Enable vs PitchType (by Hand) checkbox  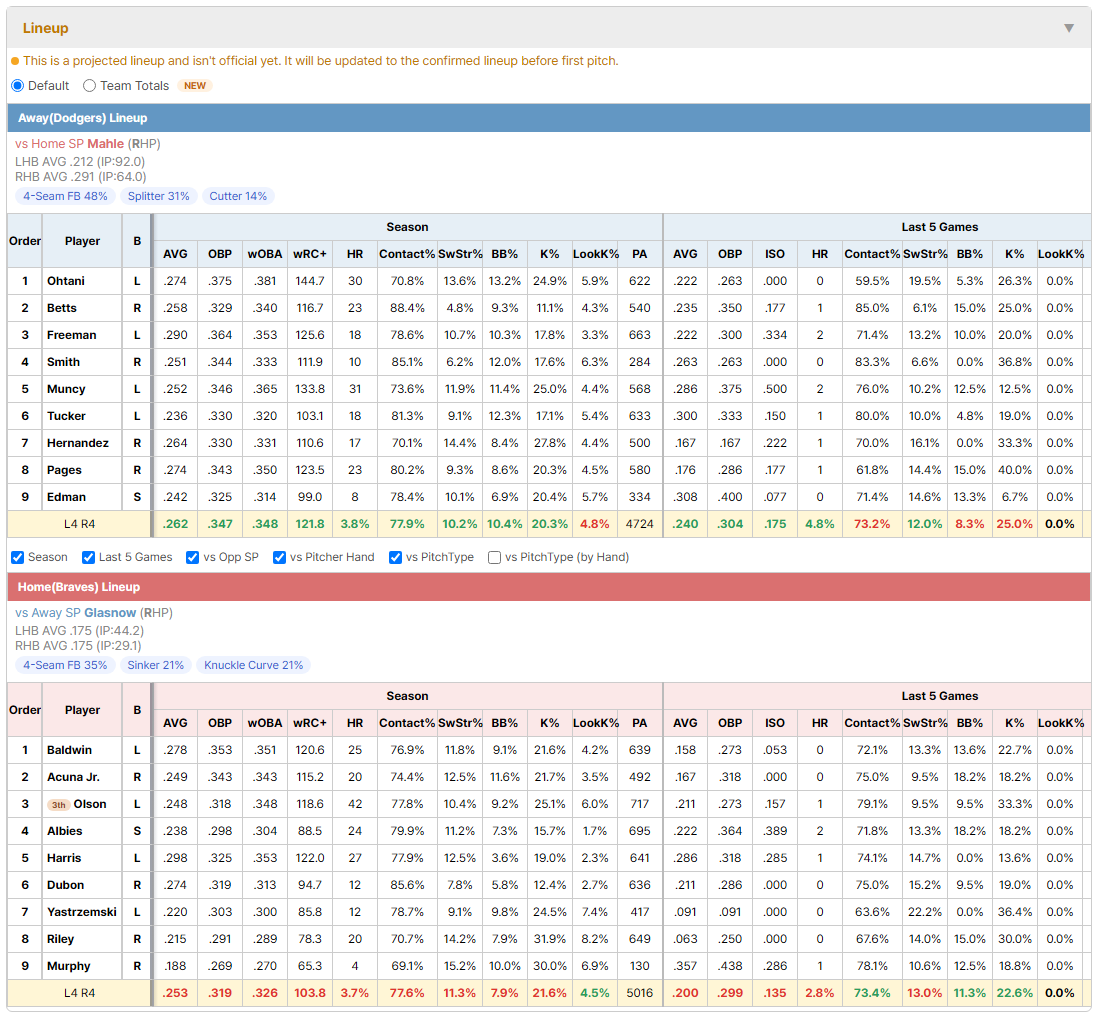coord(494,557)
